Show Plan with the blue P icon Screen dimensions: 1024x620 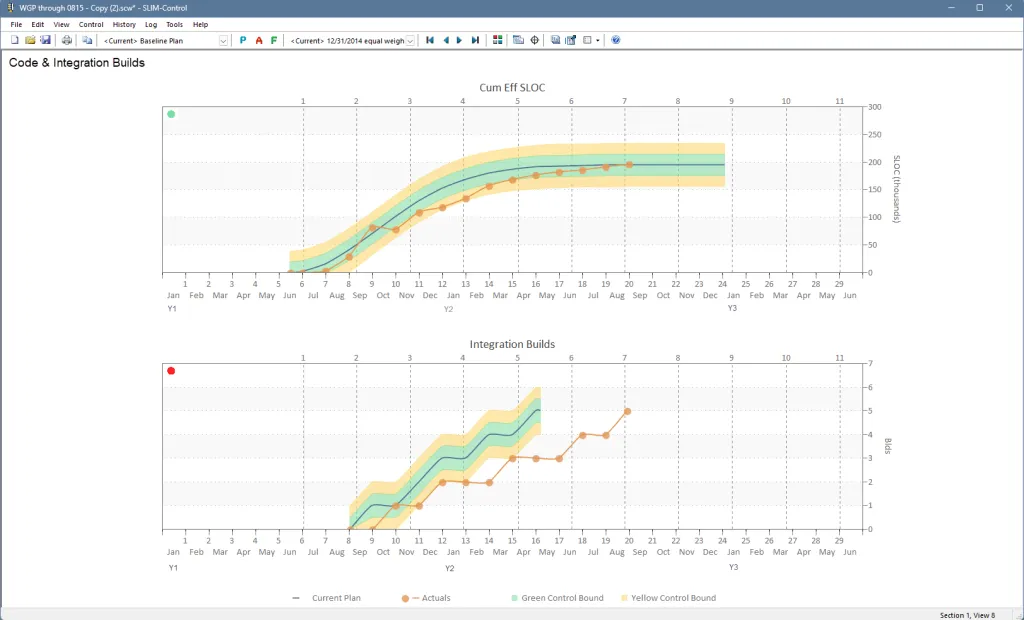[243, 41]
